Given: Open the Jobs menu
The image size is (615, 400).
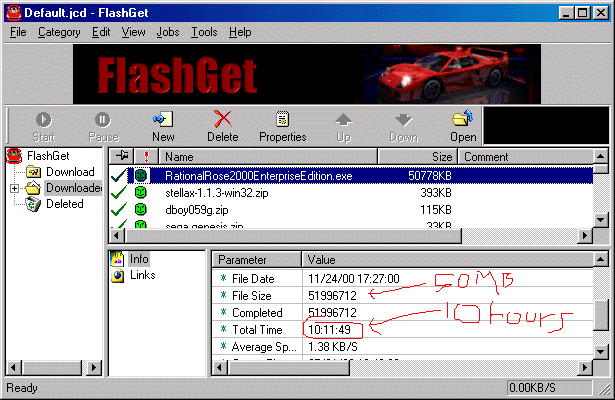Looking at the screenshot, I should (168, 32).
